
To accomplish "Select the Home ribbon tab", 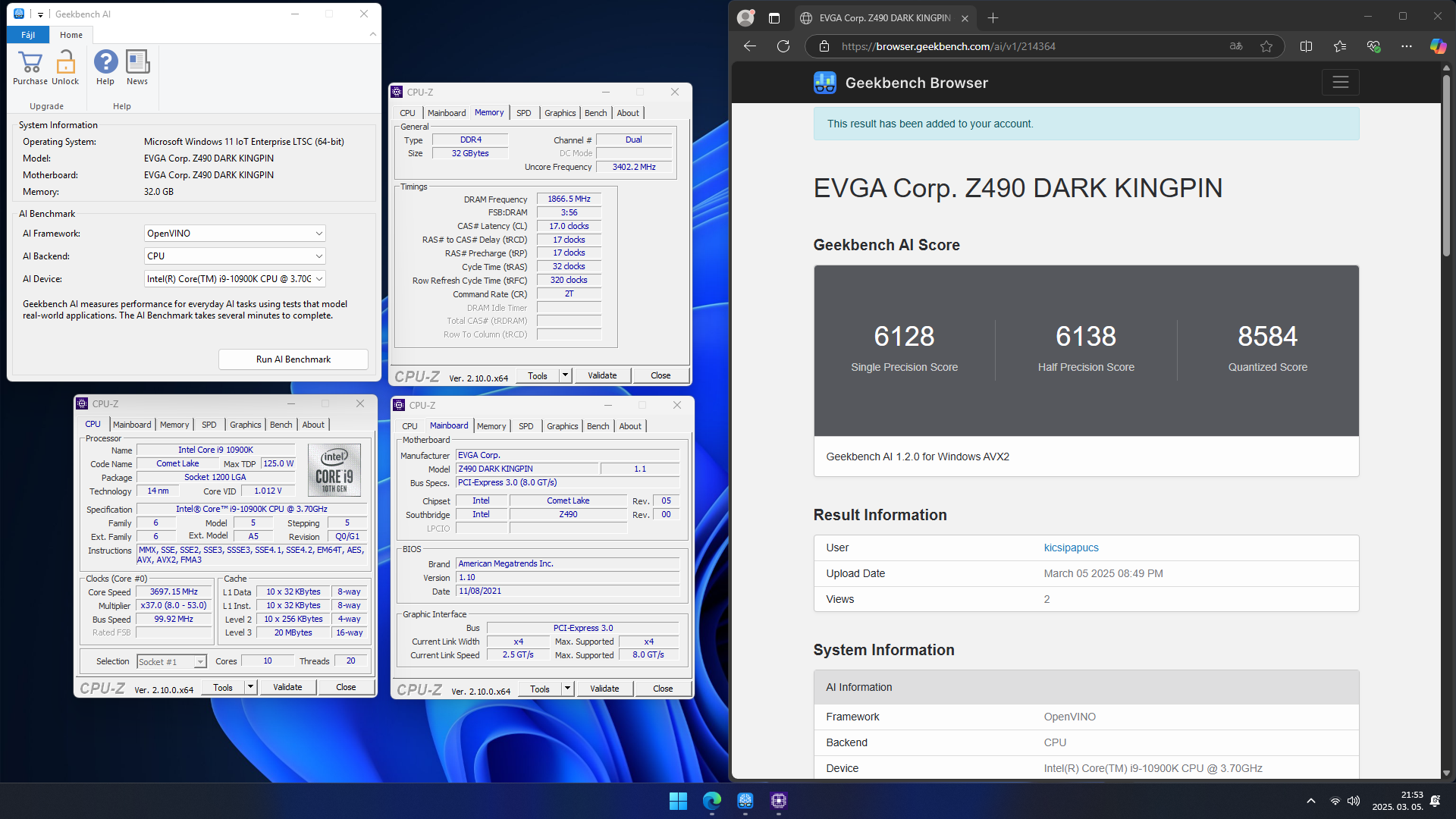I will [x=71, y=35].
